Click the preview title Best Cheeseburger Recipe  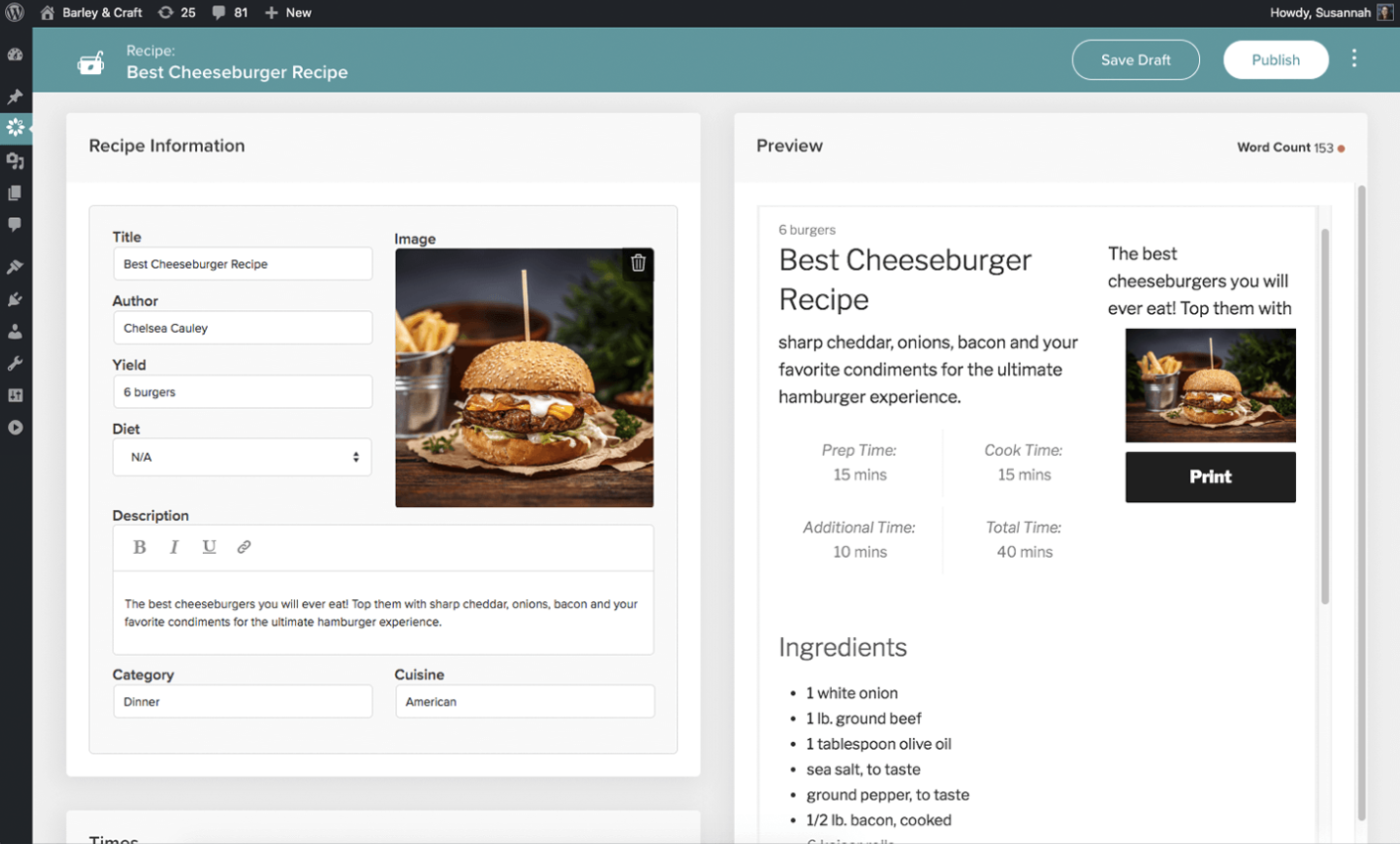click(x=905, y=279)
